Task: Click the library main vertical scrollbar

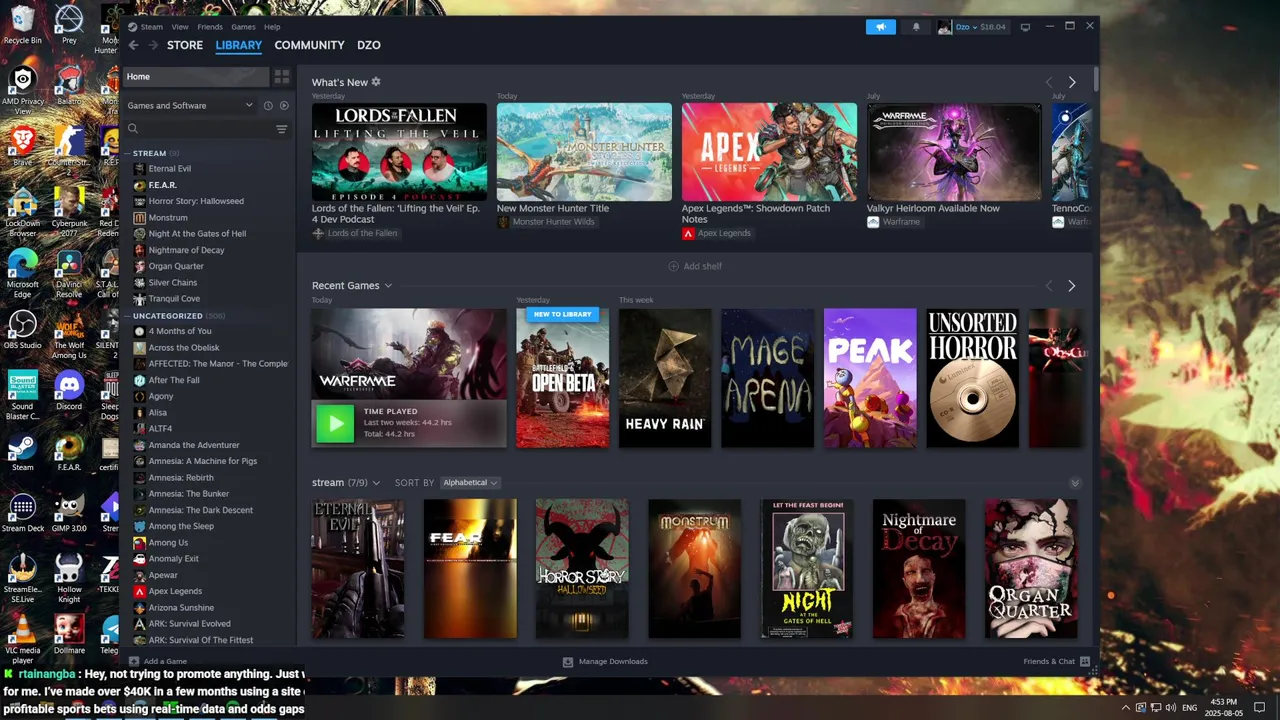Action: point(1096,78)
